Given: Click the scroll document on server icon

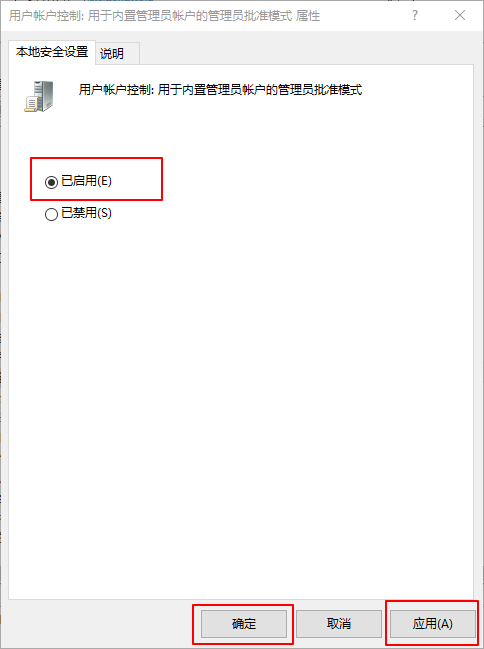Looking at the screenshot, I should 31,103.
